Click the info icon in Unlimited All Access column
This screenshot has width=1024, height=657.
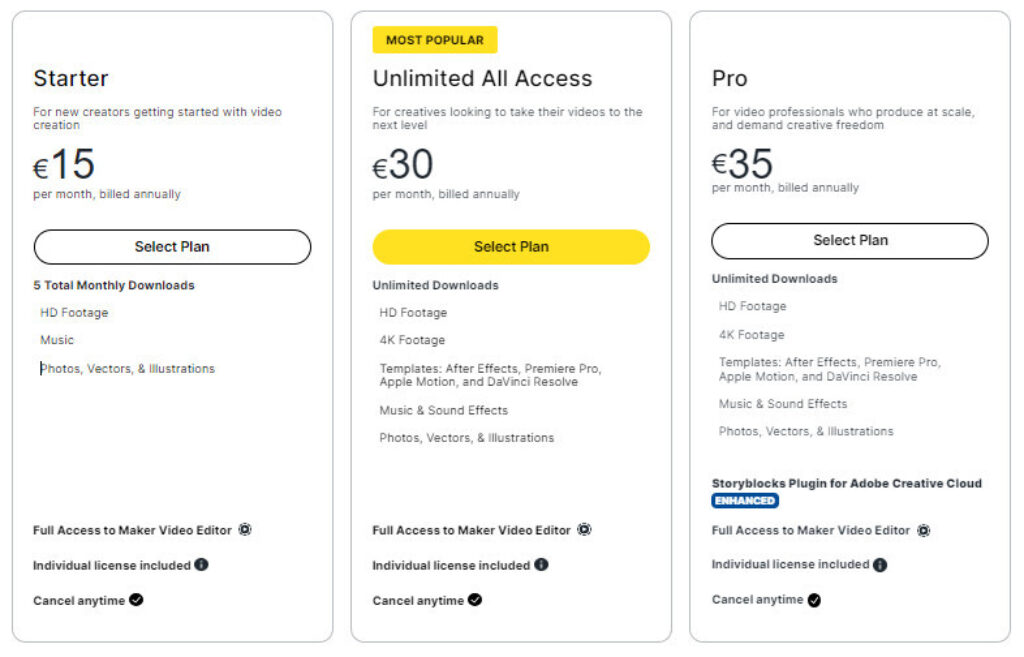(542, 565)
